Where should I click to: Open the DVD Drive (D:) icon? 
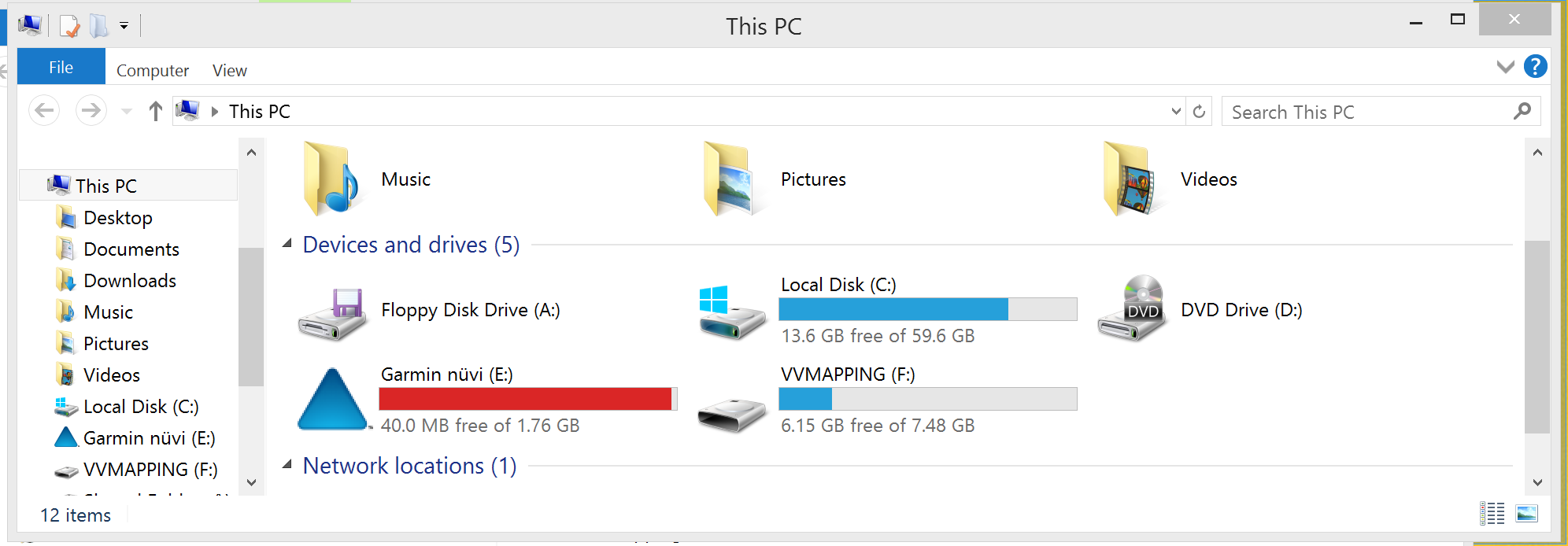[x=1133, y=308]
